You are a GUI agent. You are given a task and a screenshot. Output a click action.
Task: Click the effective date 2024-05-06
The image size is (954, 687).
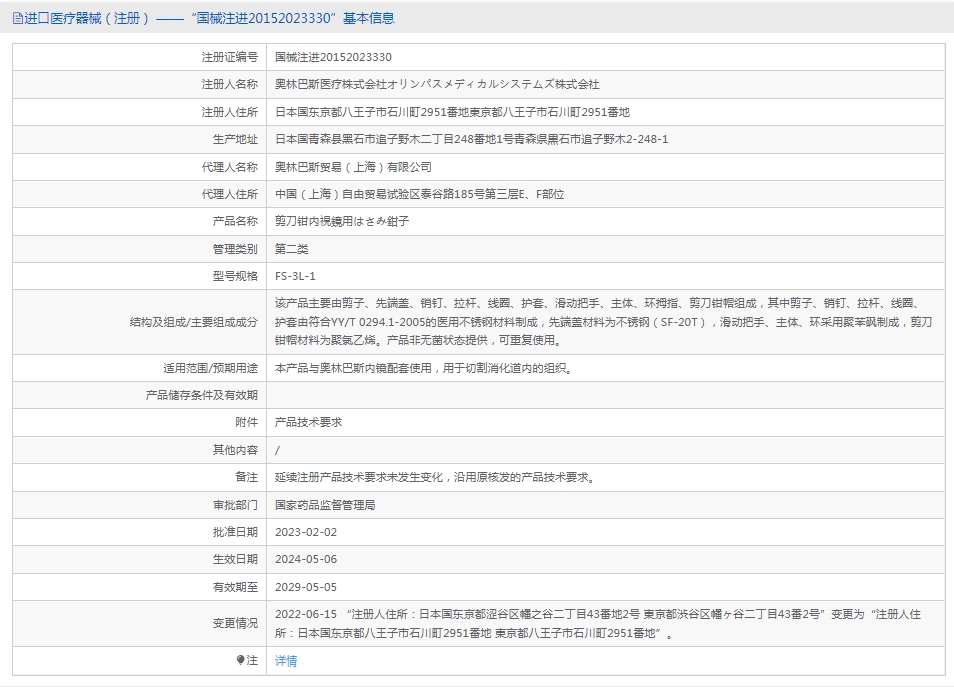click(306, 559)
